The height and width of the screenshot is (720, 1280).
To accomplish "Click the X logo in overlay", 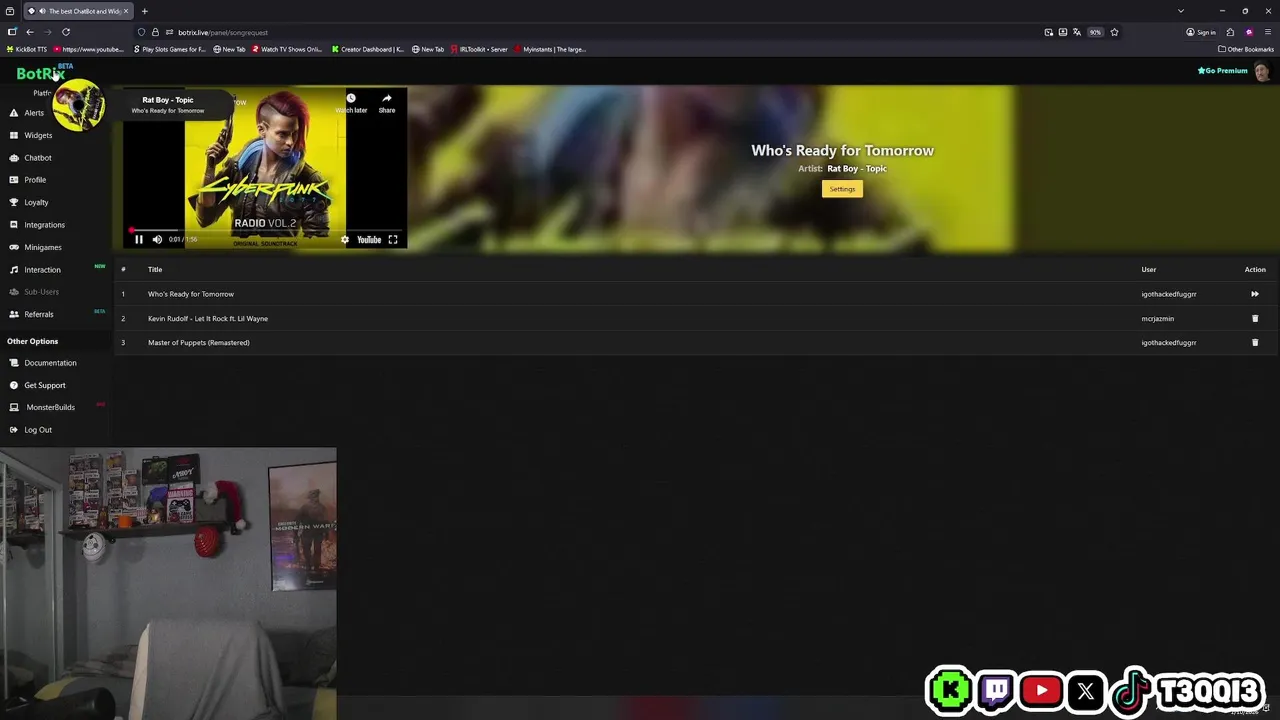I will coord(1086,690).
